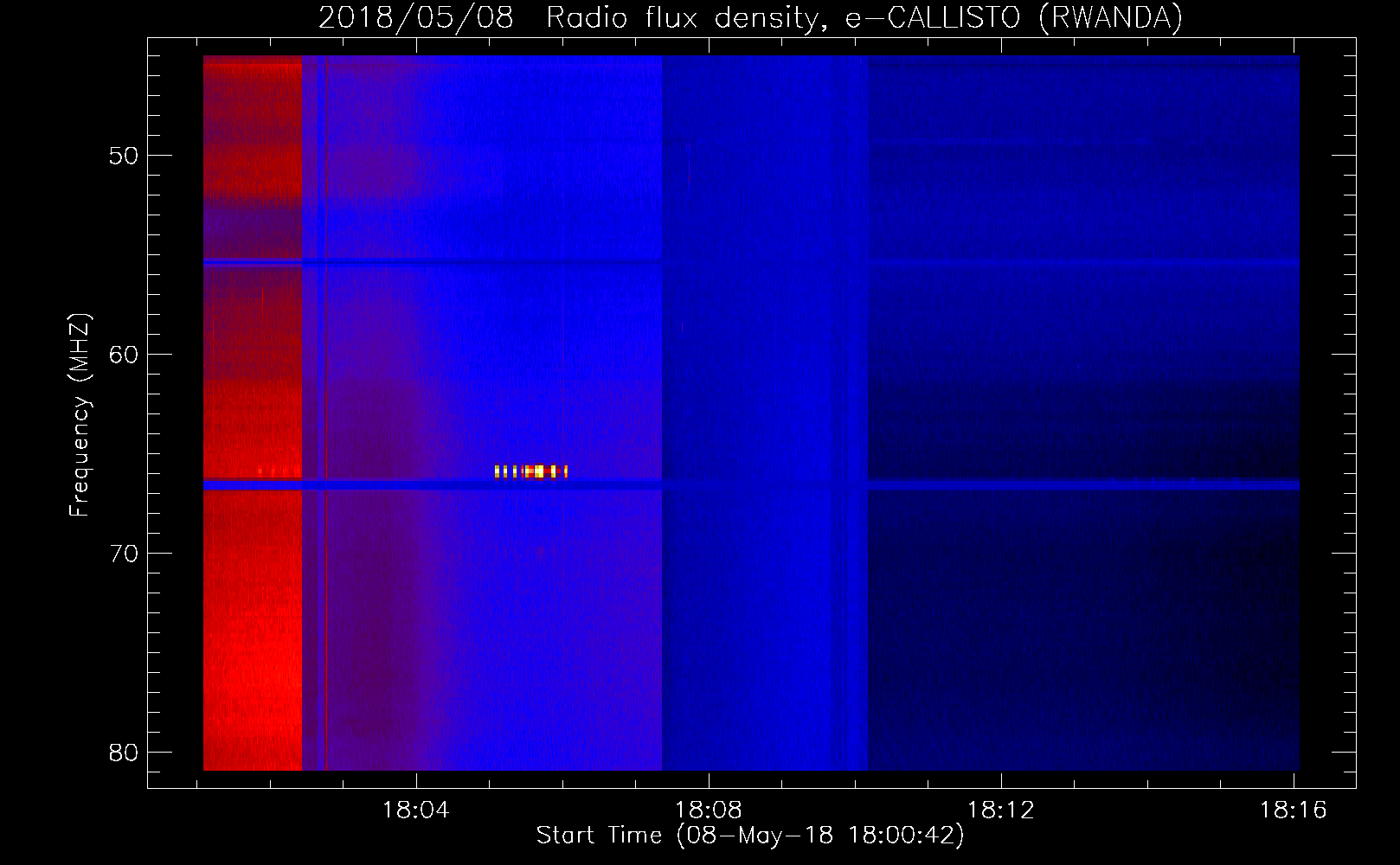Click the 'Start Time (08-May-18 18:00:42)' label
This screenshot has width=1400, height=865.
coord(750,836)
